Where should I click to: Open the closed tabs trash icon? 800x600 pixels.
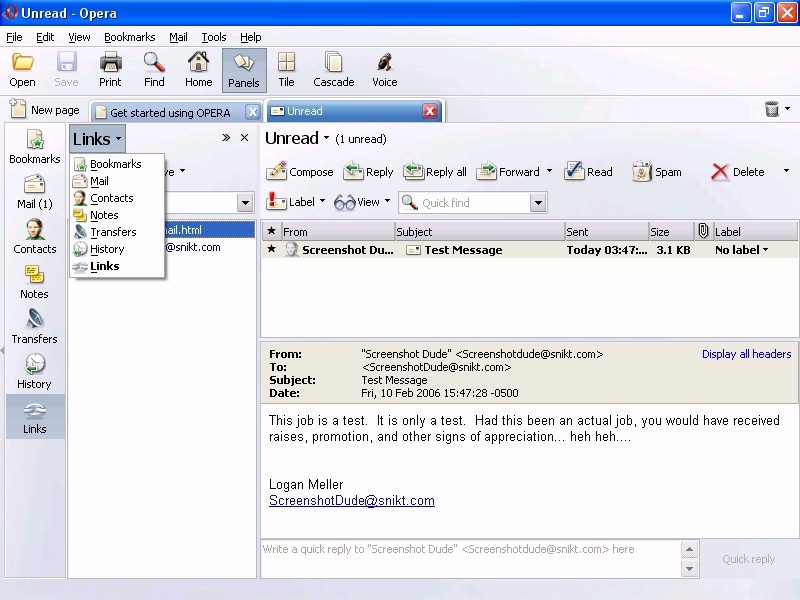tap(772, 110)
